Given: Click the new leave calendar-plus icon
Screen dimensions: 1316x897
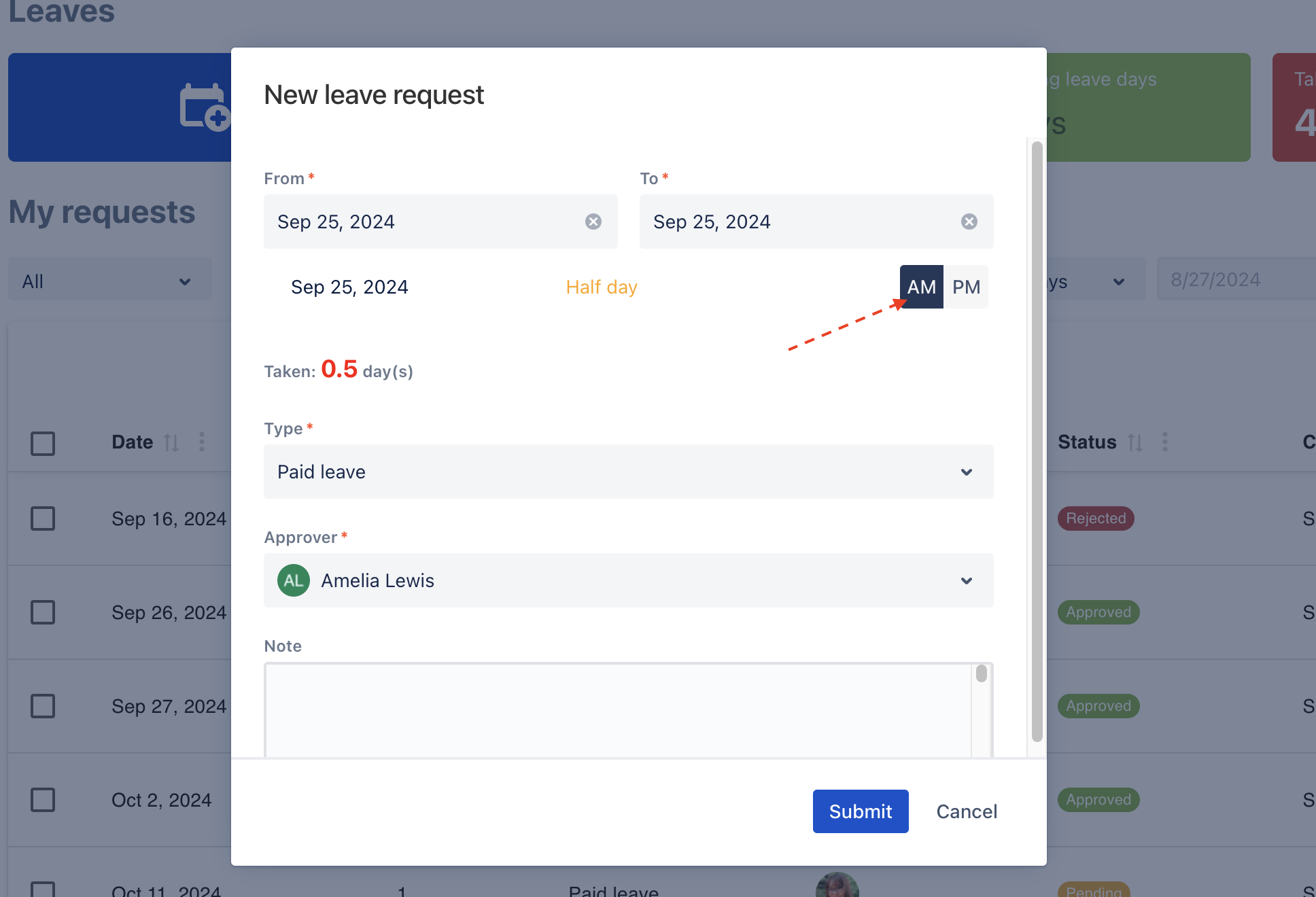Looking at the screenshot, I should click(x=204, y=107).
